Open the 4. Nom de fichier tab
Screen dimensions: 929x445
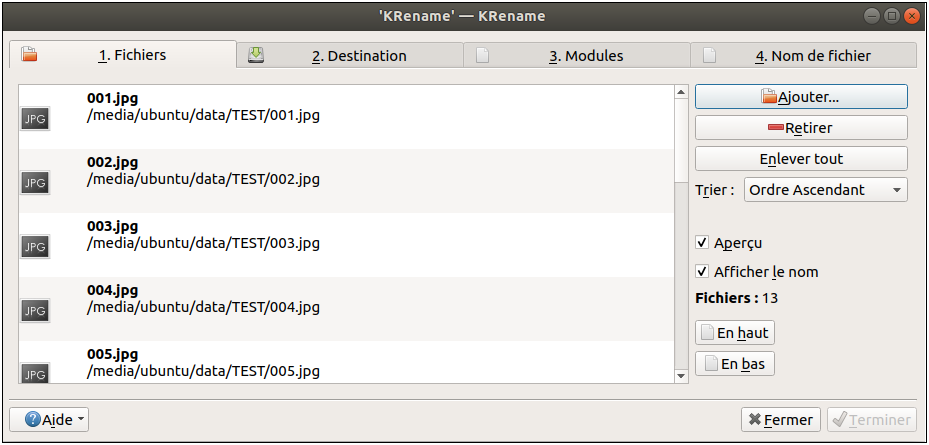tap(803, 55)
